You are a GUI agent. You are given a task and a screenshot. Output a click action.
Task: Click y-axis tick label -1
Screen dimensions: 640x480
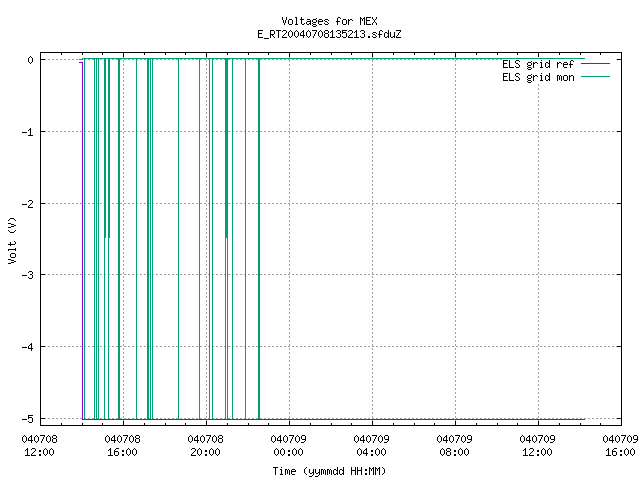[x=27, y=132]
